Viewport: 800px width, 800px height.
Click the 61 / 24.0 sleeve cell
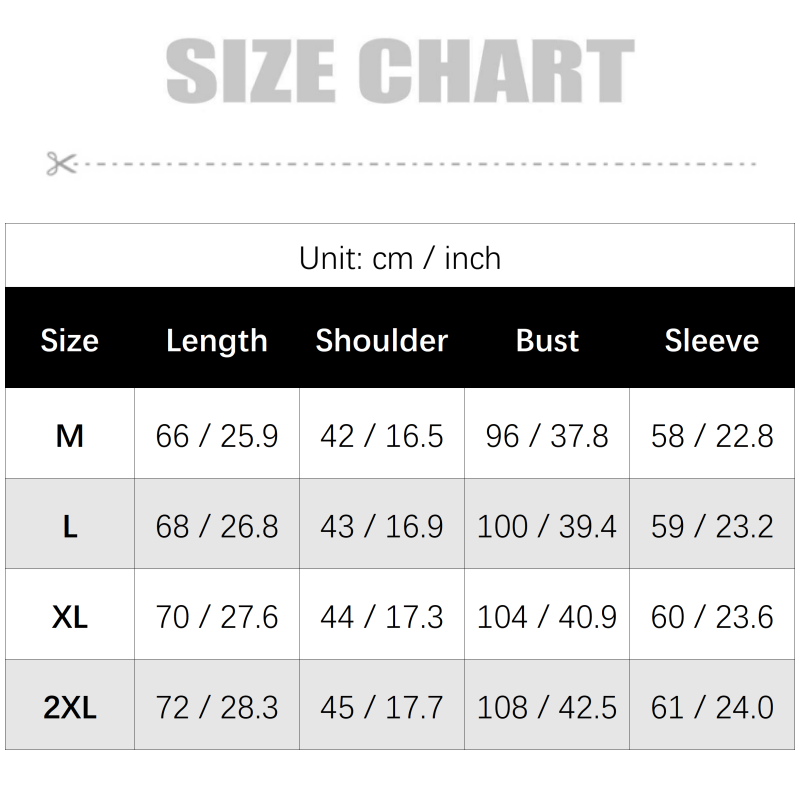tap(712, 708)
